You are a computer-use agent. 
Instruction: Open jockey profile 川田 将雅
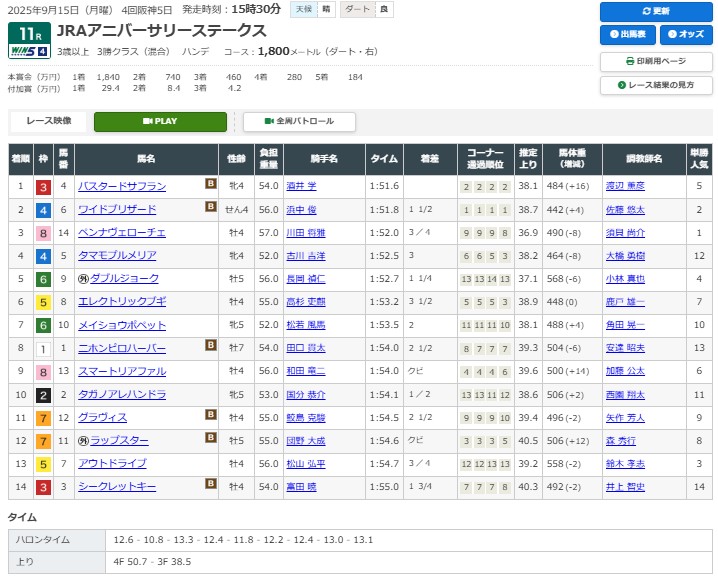click(x=304, y=233)
